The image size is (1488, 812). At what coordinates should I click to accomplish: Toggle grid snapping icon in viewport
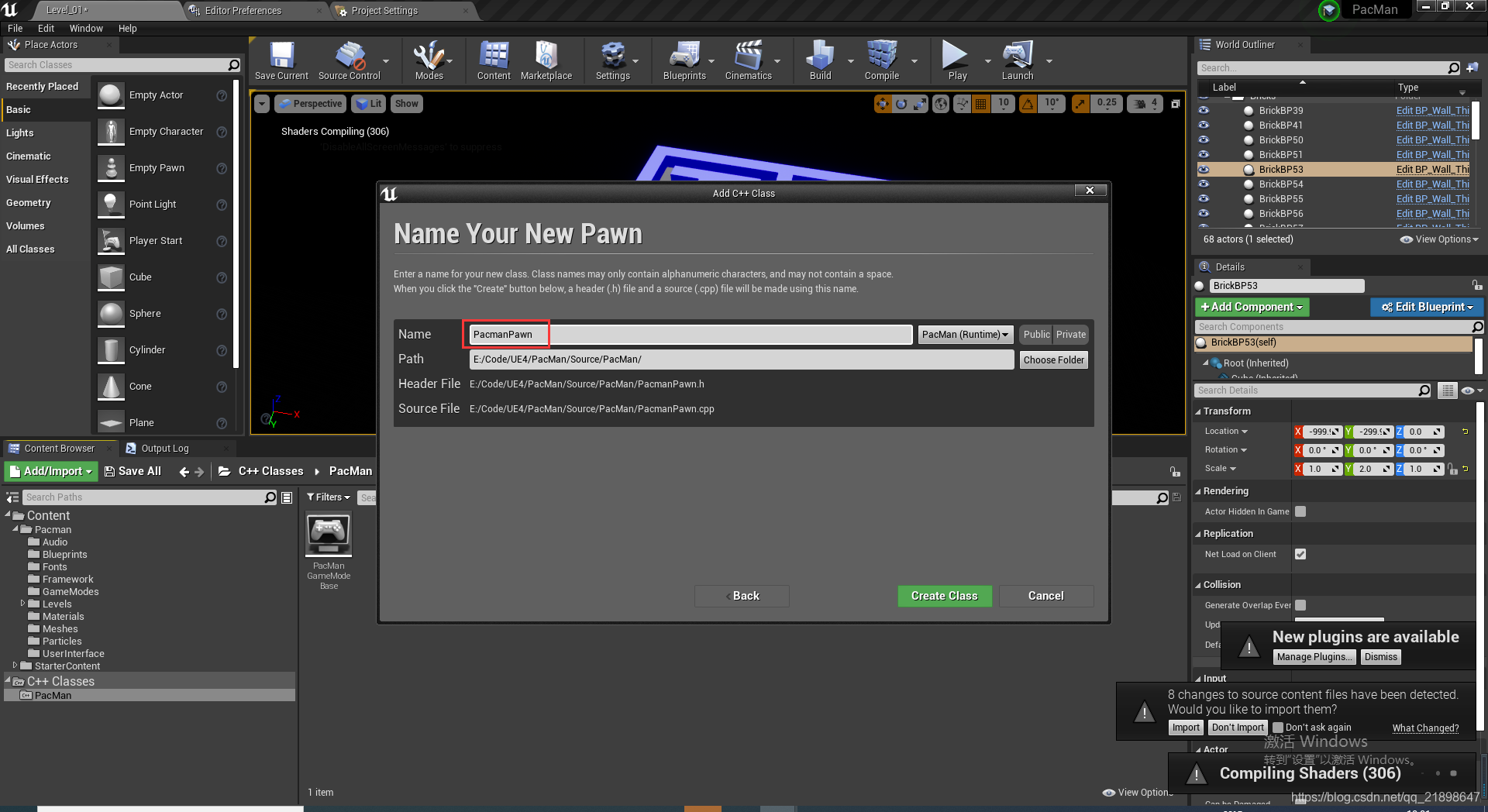[x=980, y=104]
